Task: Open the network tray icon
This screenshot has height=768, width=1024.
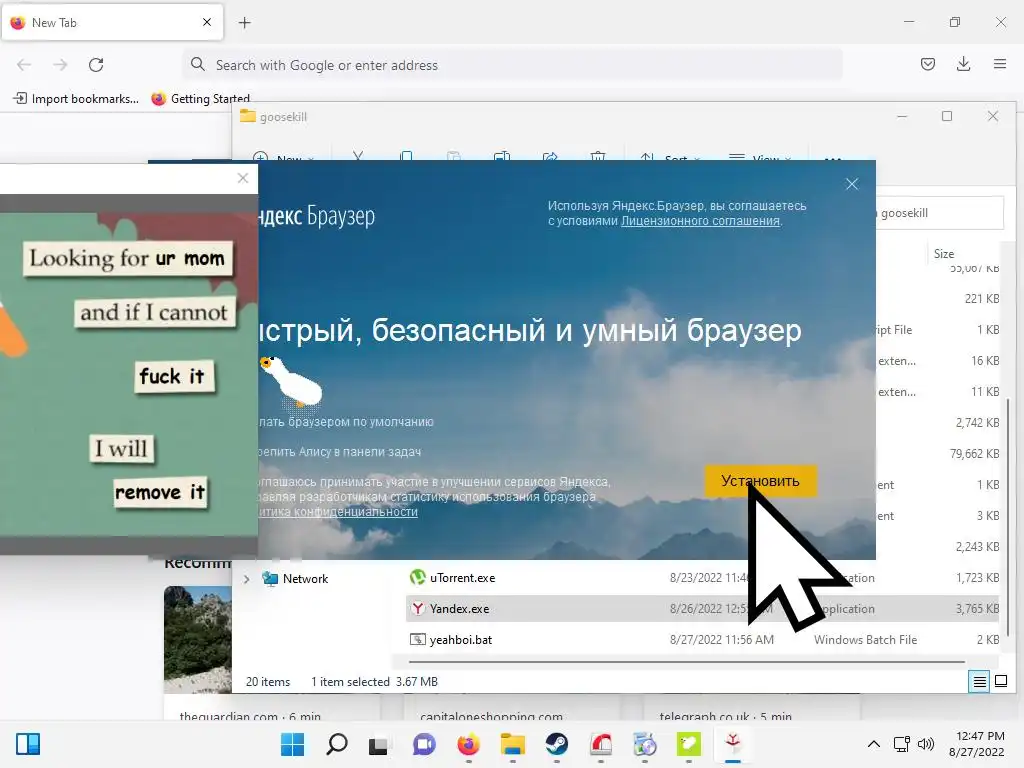Action: click(x=902, y=744)
